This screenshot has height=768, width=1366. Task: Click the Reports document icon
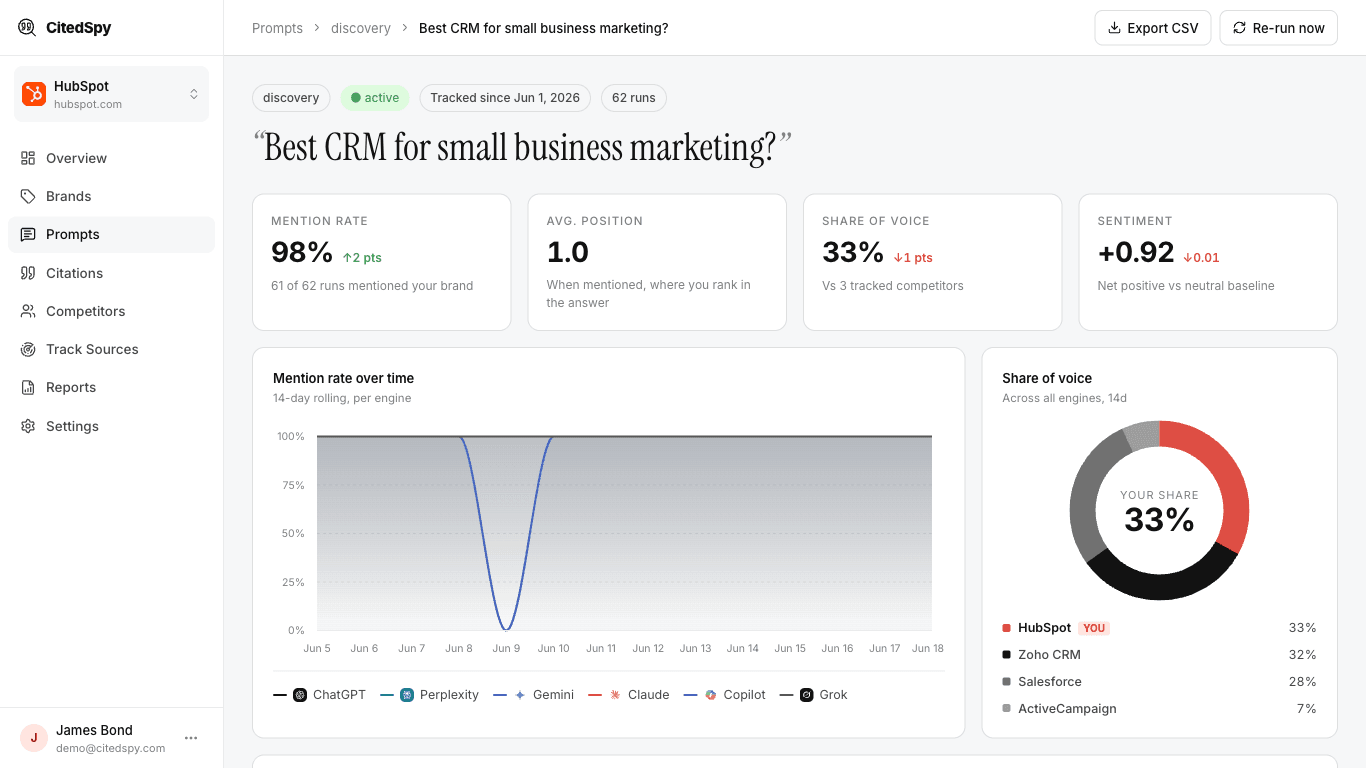point(28,387)
